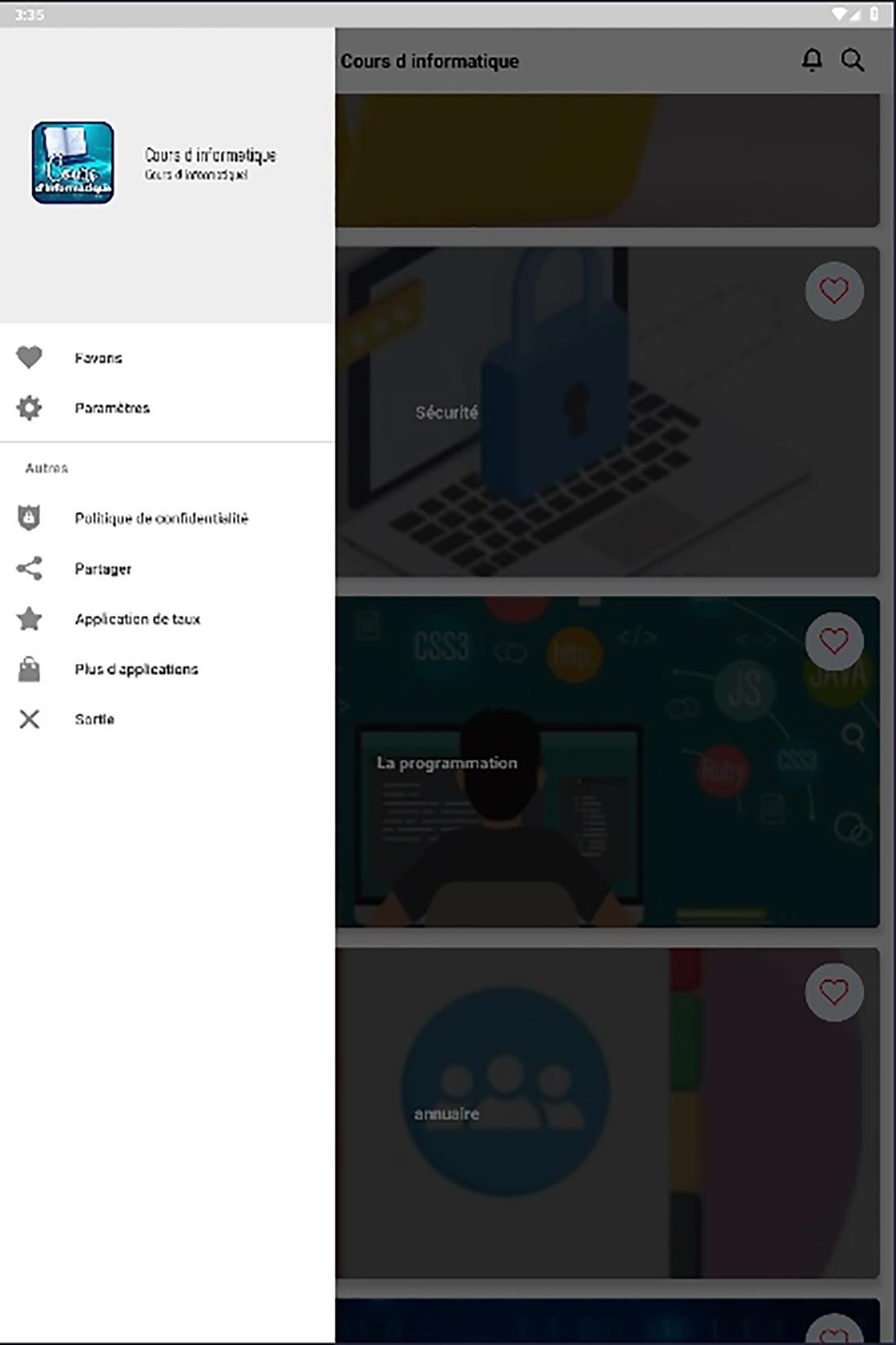Click the Paramètres gear icon
Image resolution: width=896 pixels, height=1345 pixels.
click(29, 407)
